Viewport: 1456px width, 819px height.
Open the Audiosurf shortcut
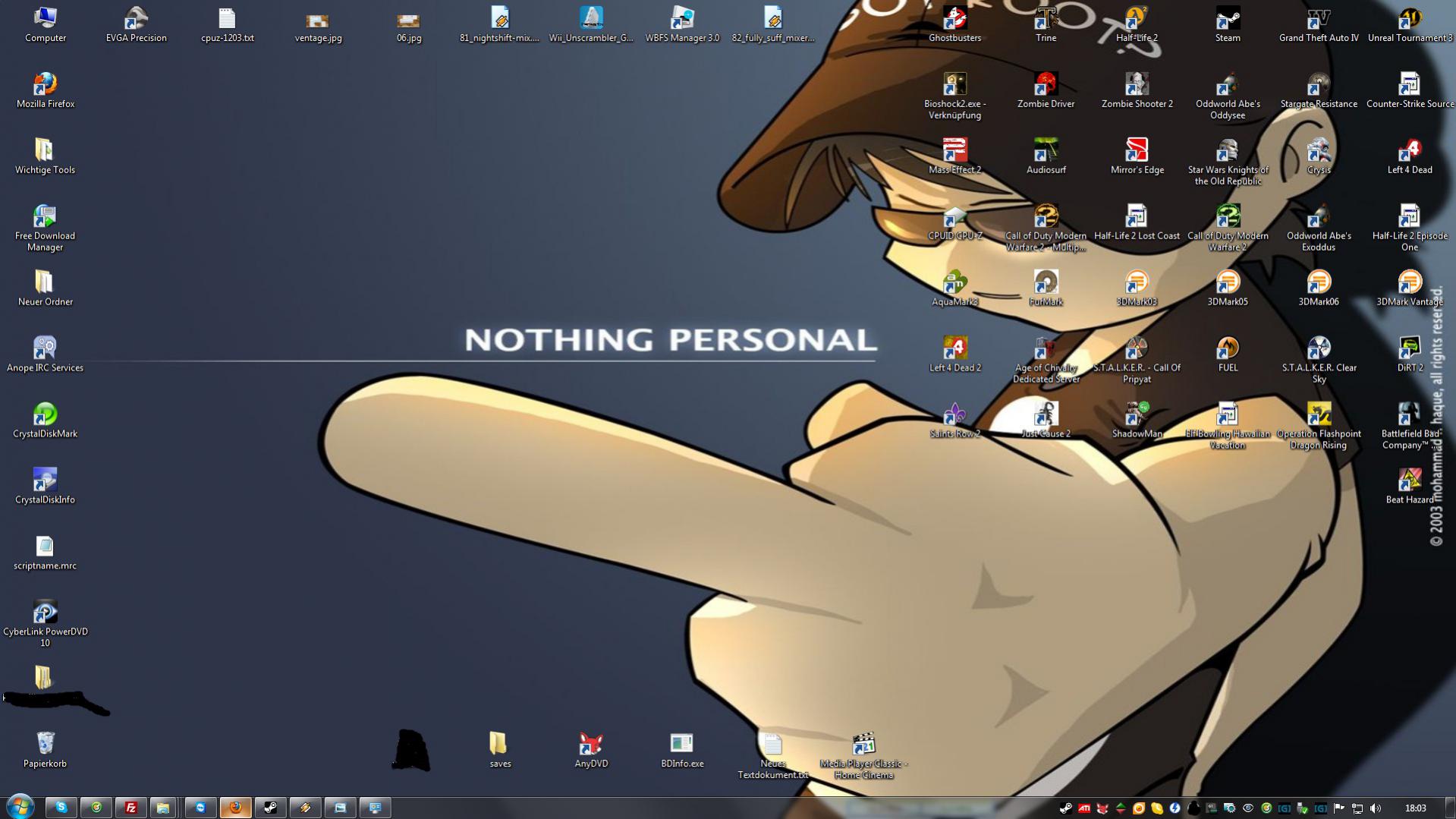coord(1046,156)
